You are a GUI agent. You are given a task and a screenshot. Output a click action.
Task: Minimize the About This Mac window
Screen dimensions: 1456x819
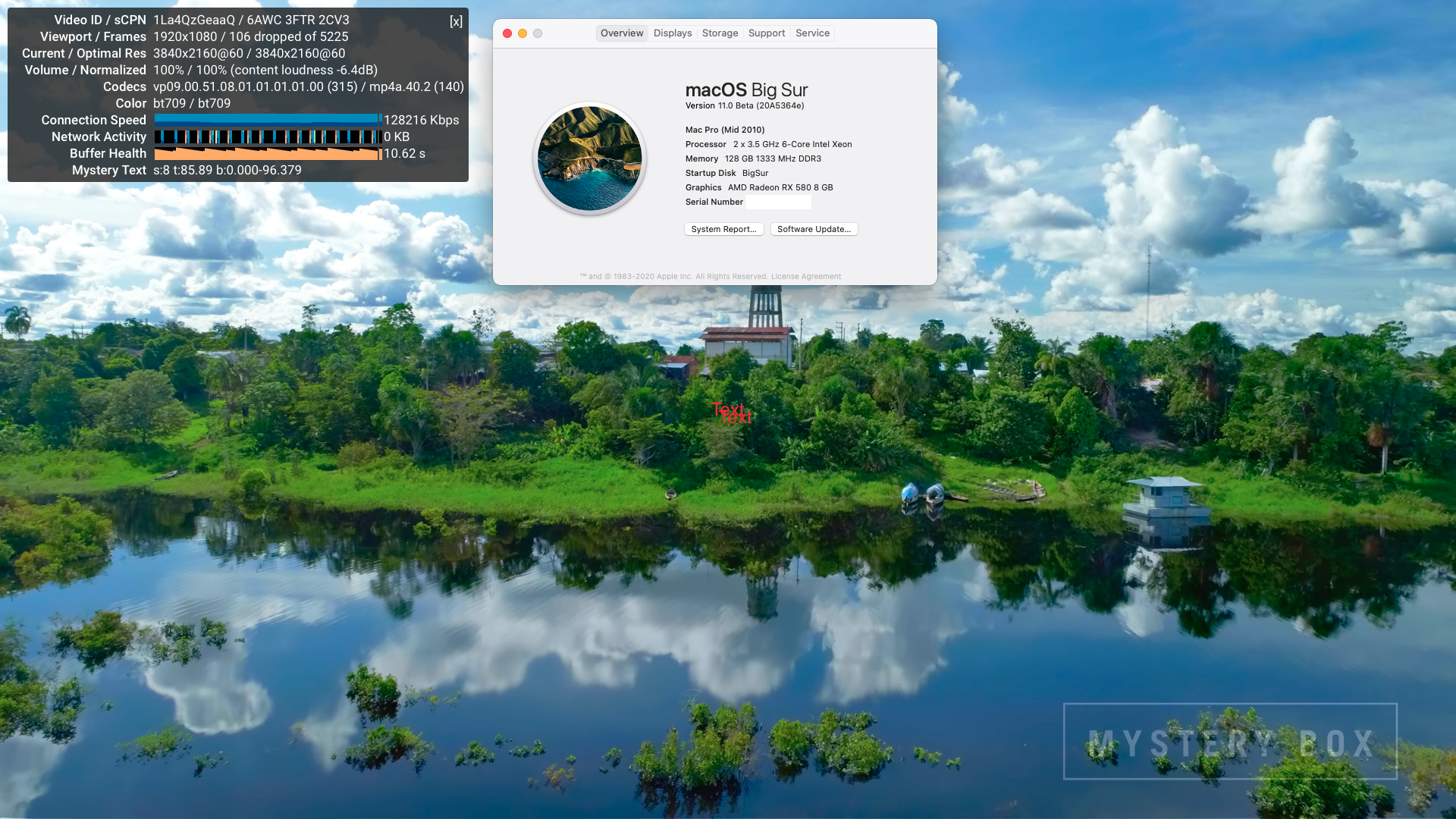tap(522, 33)
